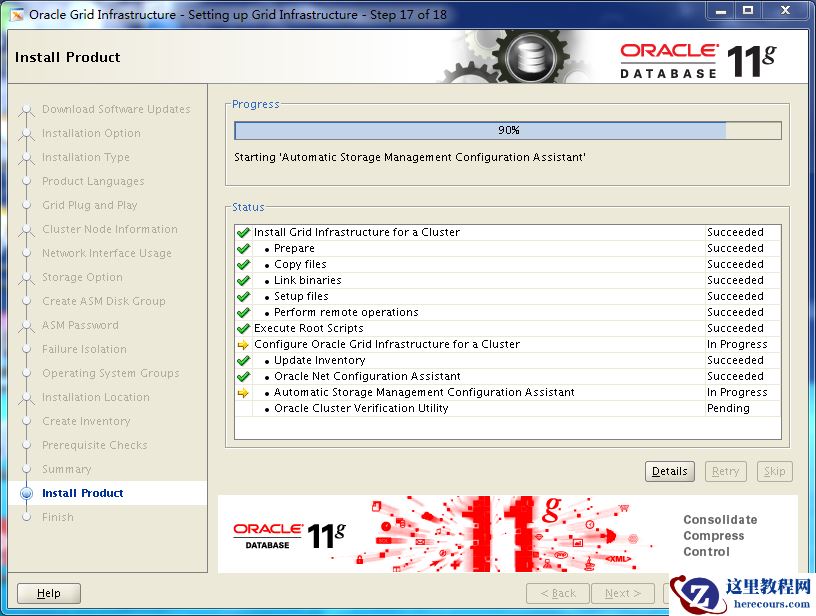Click the Next button

[x=622, y=593]
